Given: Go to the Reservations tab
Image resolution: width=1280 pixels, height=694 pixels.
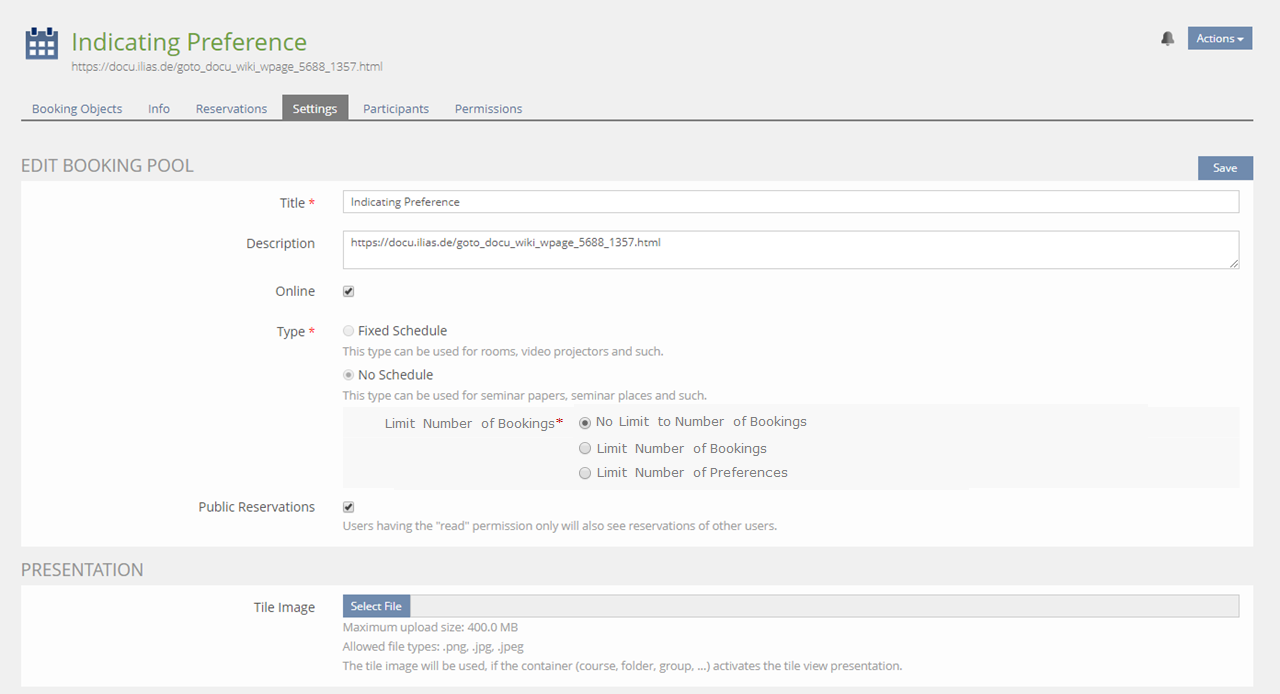Looking at the screenshot, I should 231,109.
